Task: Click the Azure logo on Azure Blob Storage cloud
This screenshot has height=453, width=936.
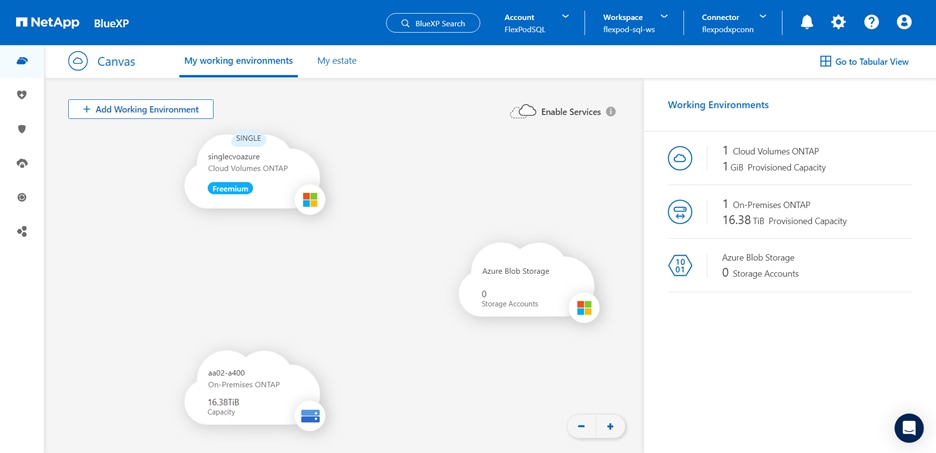Action: (584, 308)
